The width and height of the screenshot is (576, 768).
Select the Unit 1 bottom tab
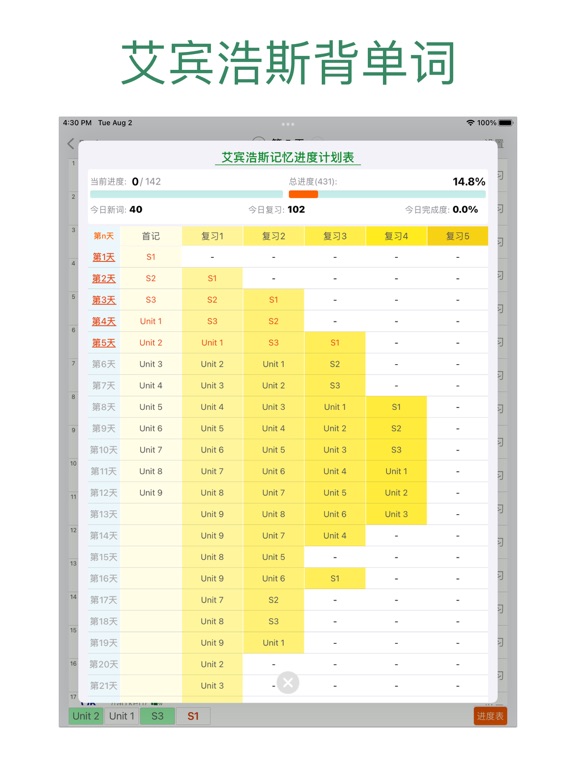[x=121, y=716]
